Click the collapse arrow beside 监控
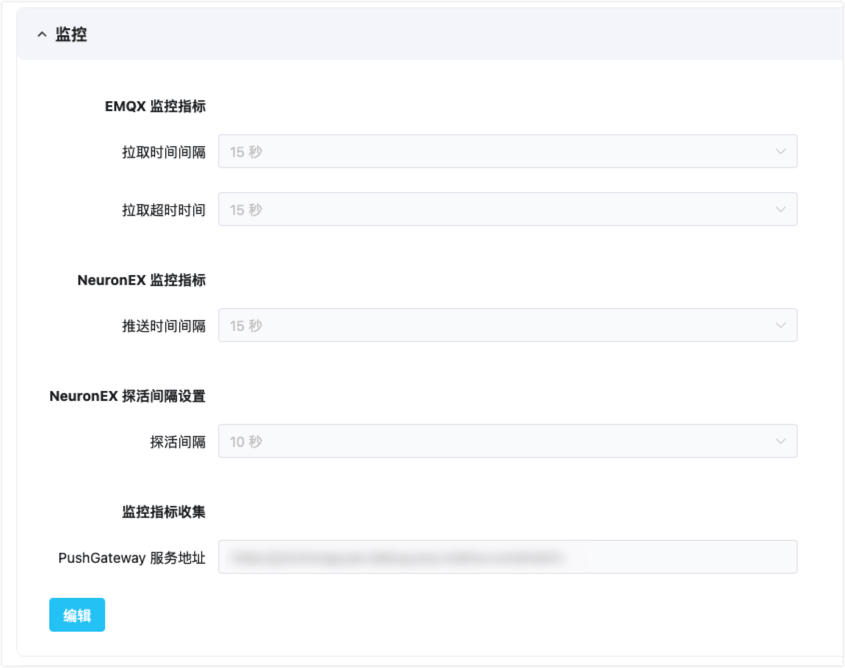Image resolution: width=845 pixels, height=668 pixels. [x=40, y=33]
